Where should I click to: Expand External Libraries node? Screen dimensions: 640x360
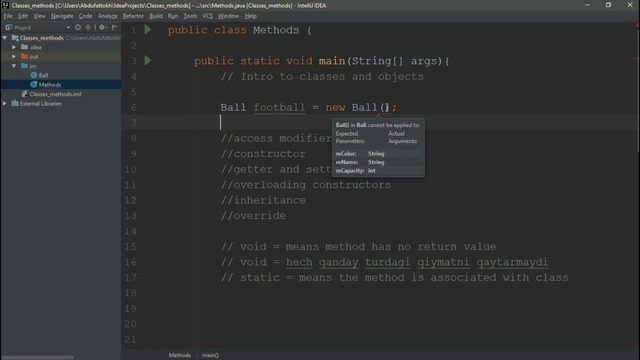[x=5, y=103]
